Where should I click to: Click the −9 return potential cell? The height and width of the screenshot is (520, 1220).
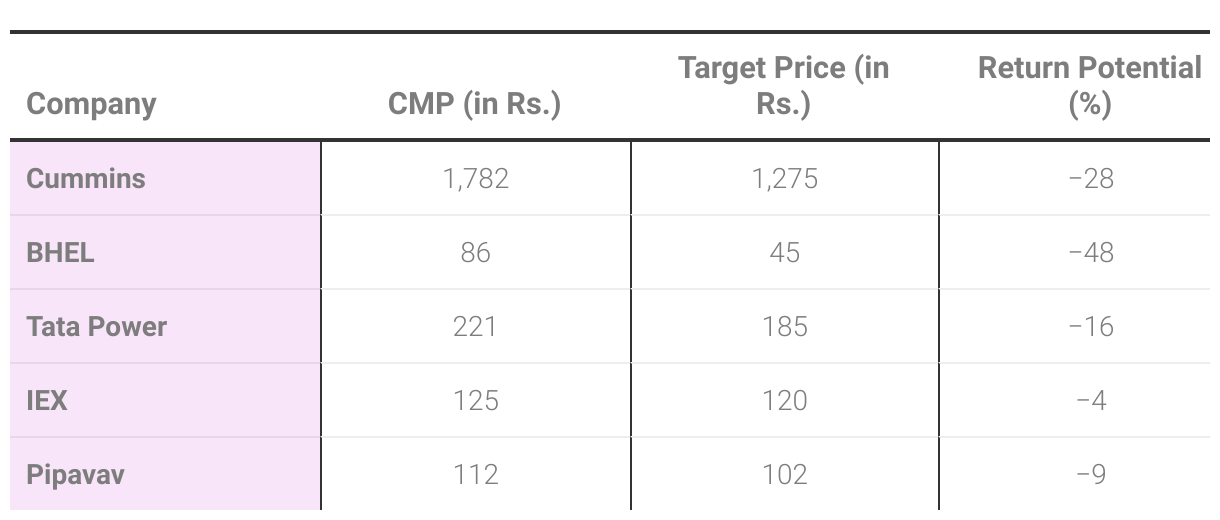point(1090,474)
